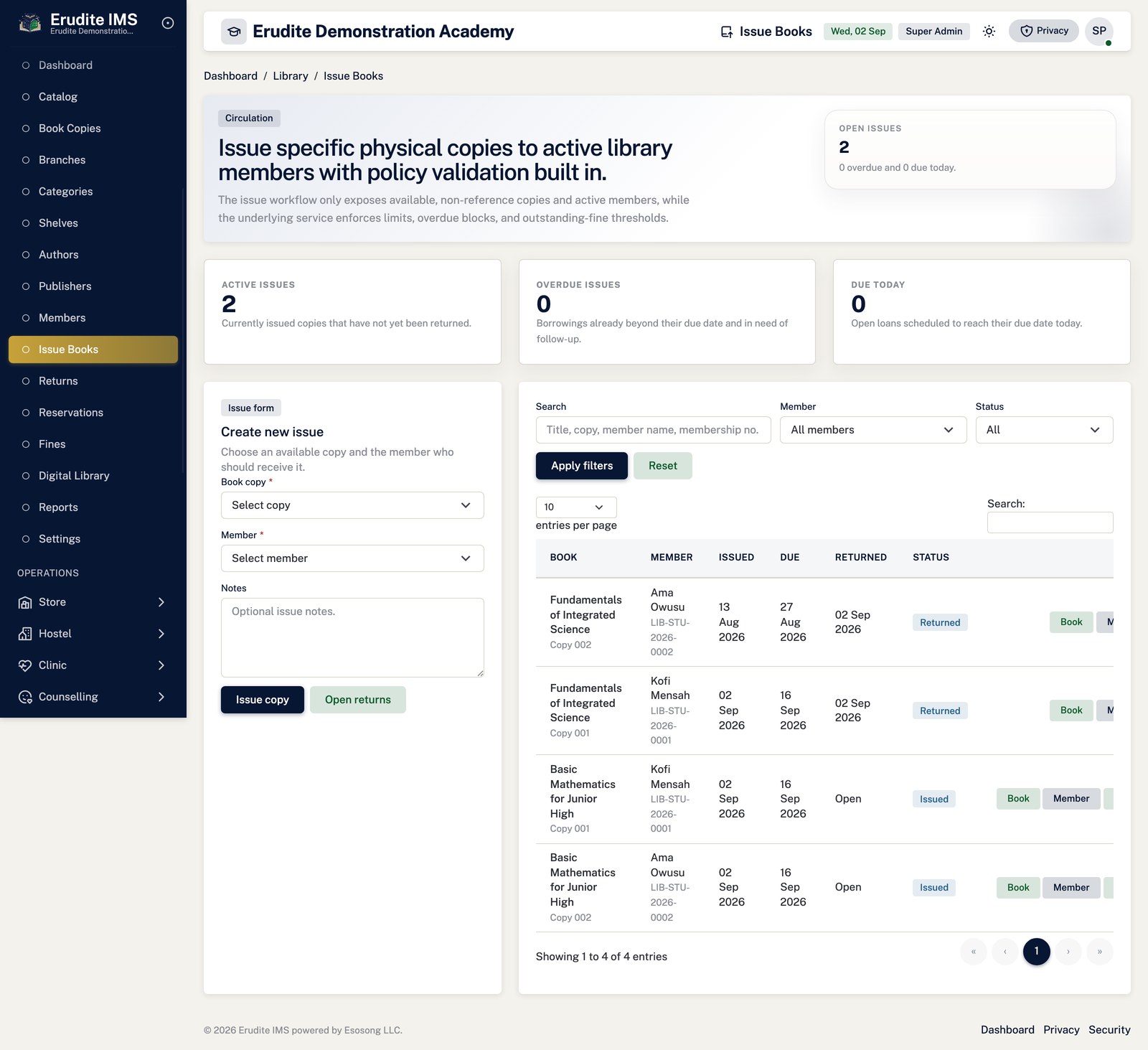Viewport: 1148px width, 1050px height.
Task: Click the sidebar collapse circle icon
Action: point(168,23)
